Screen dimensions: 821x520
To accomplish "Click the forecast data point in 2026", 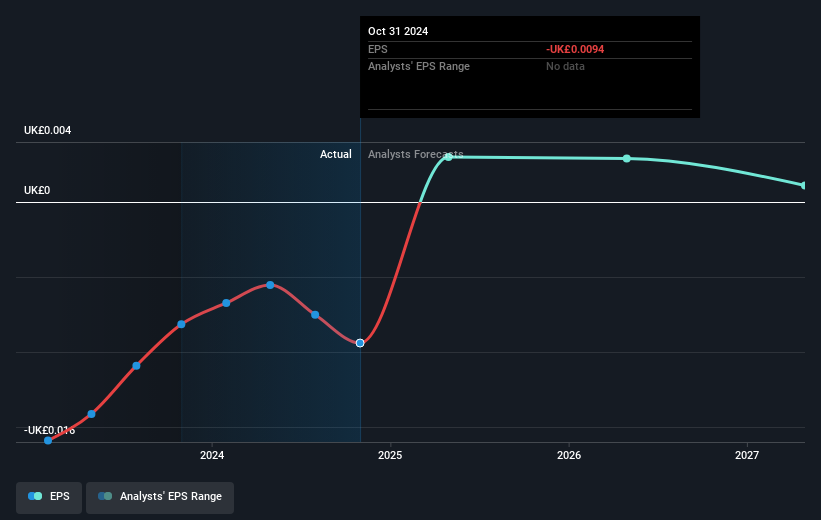I will [627, 158].
